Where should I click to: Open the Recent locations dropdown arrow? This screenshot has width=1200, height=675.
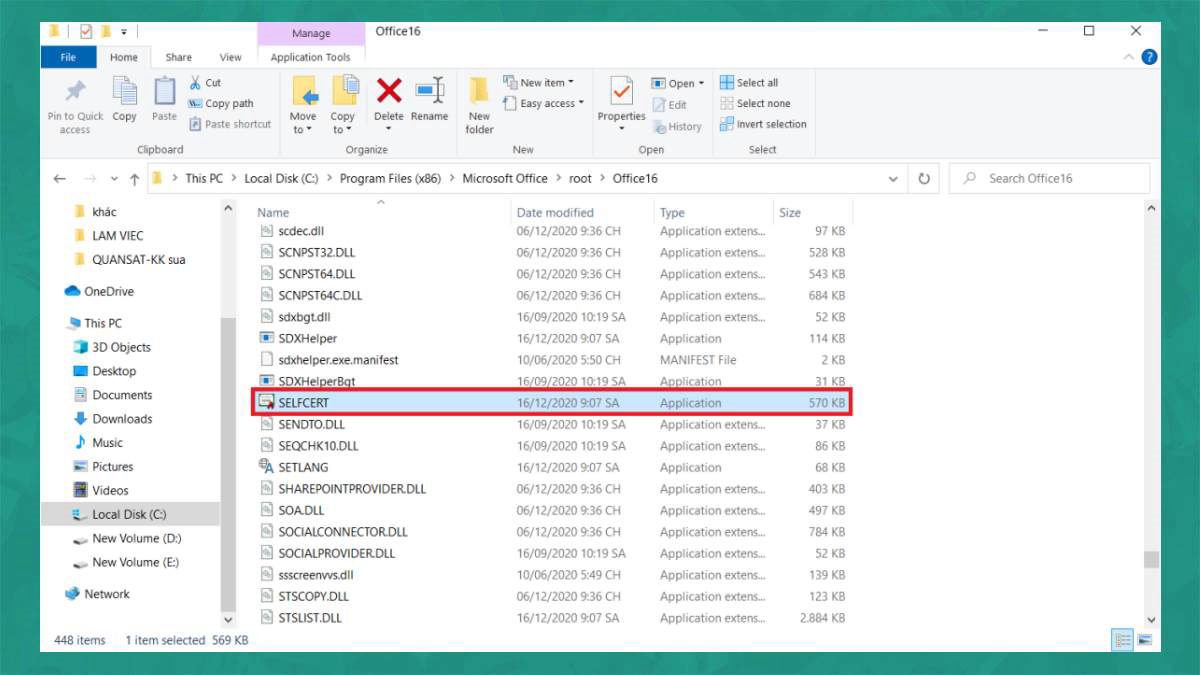point(112,179)
